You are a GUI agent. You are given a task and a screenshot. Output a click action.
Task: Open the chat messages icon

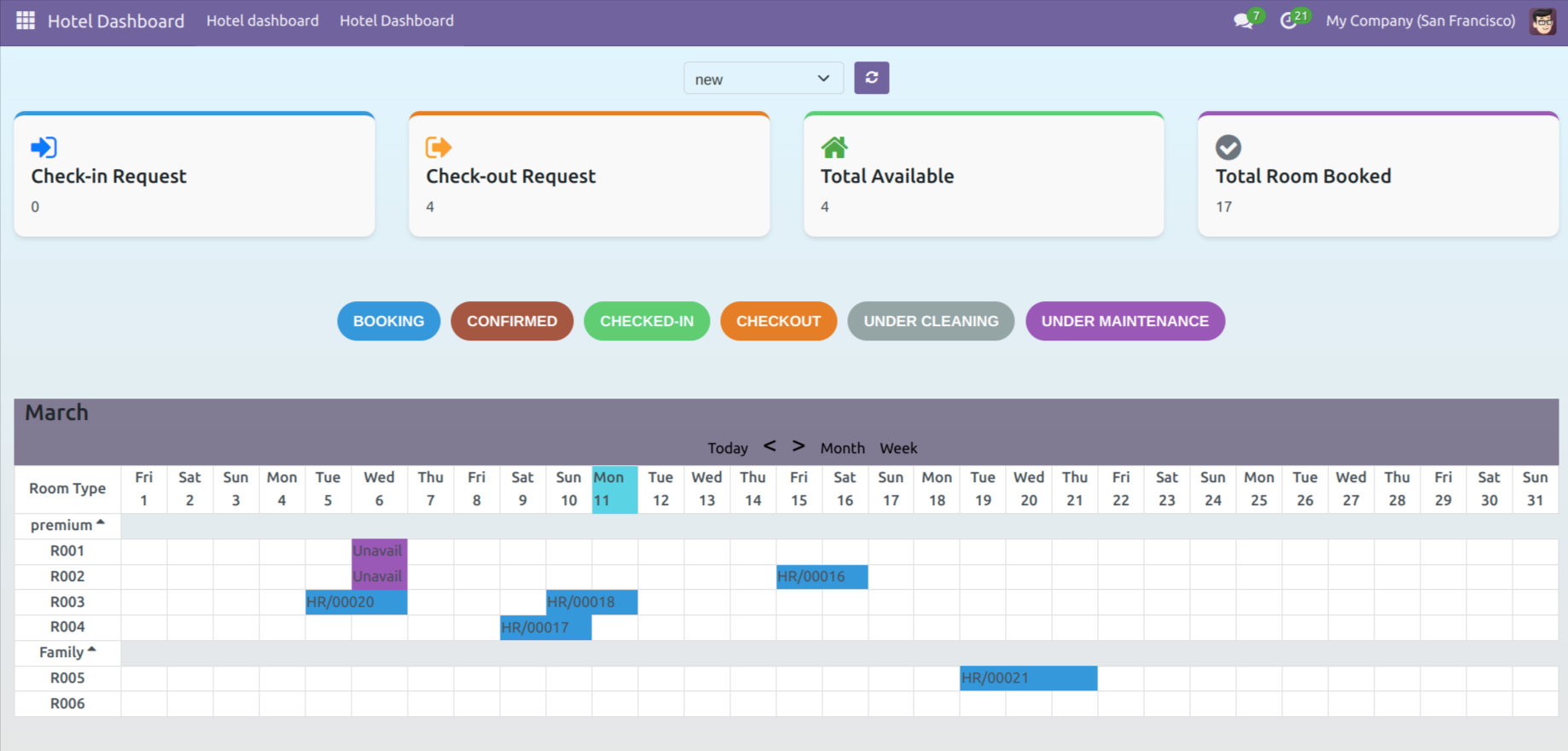1244,20
